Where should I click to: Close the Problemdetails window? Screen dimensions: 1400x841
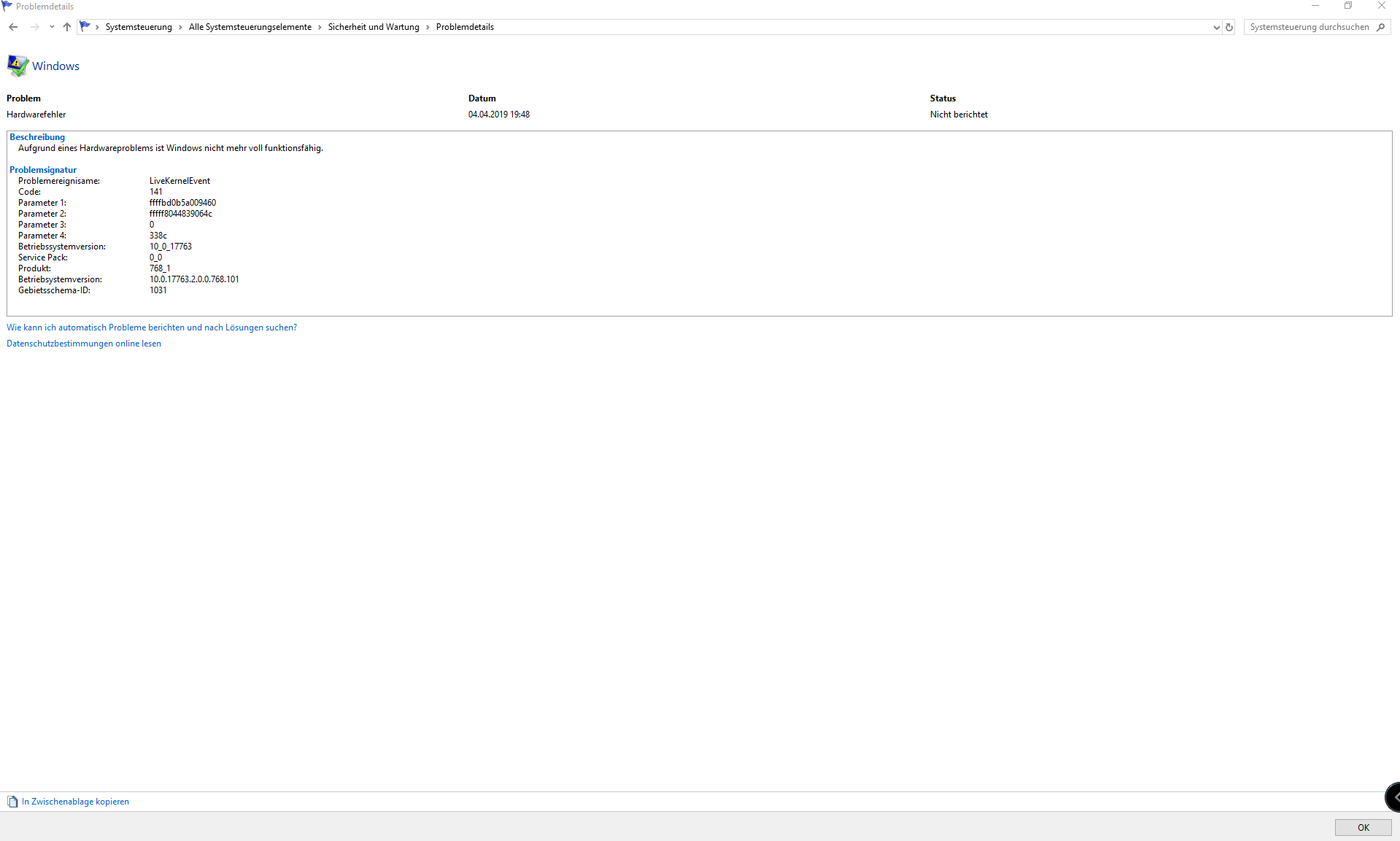1382,6
